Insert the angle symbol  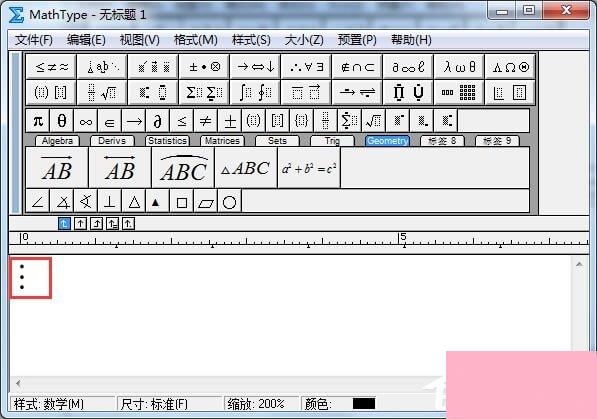click(x=38, y=202)
